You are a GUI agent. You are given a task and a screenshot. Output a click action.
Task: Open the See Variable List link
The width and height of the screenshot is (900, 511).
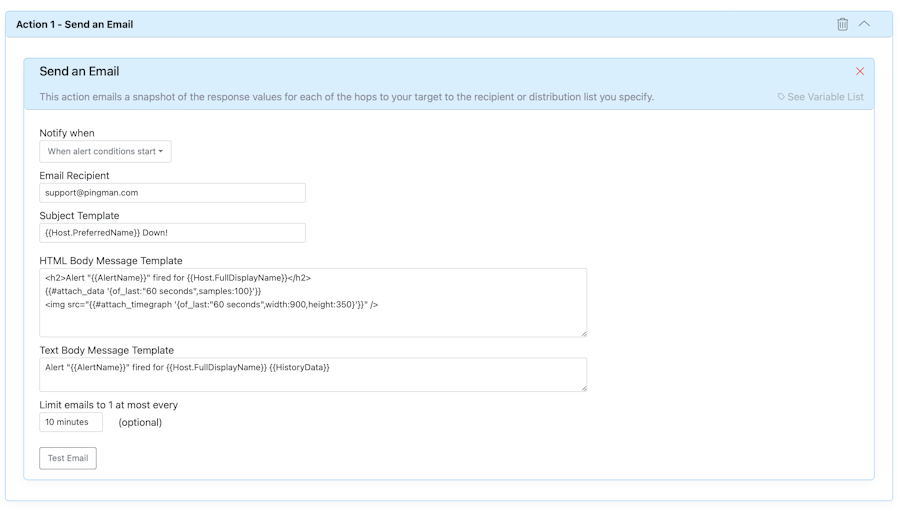pos(825,97)
